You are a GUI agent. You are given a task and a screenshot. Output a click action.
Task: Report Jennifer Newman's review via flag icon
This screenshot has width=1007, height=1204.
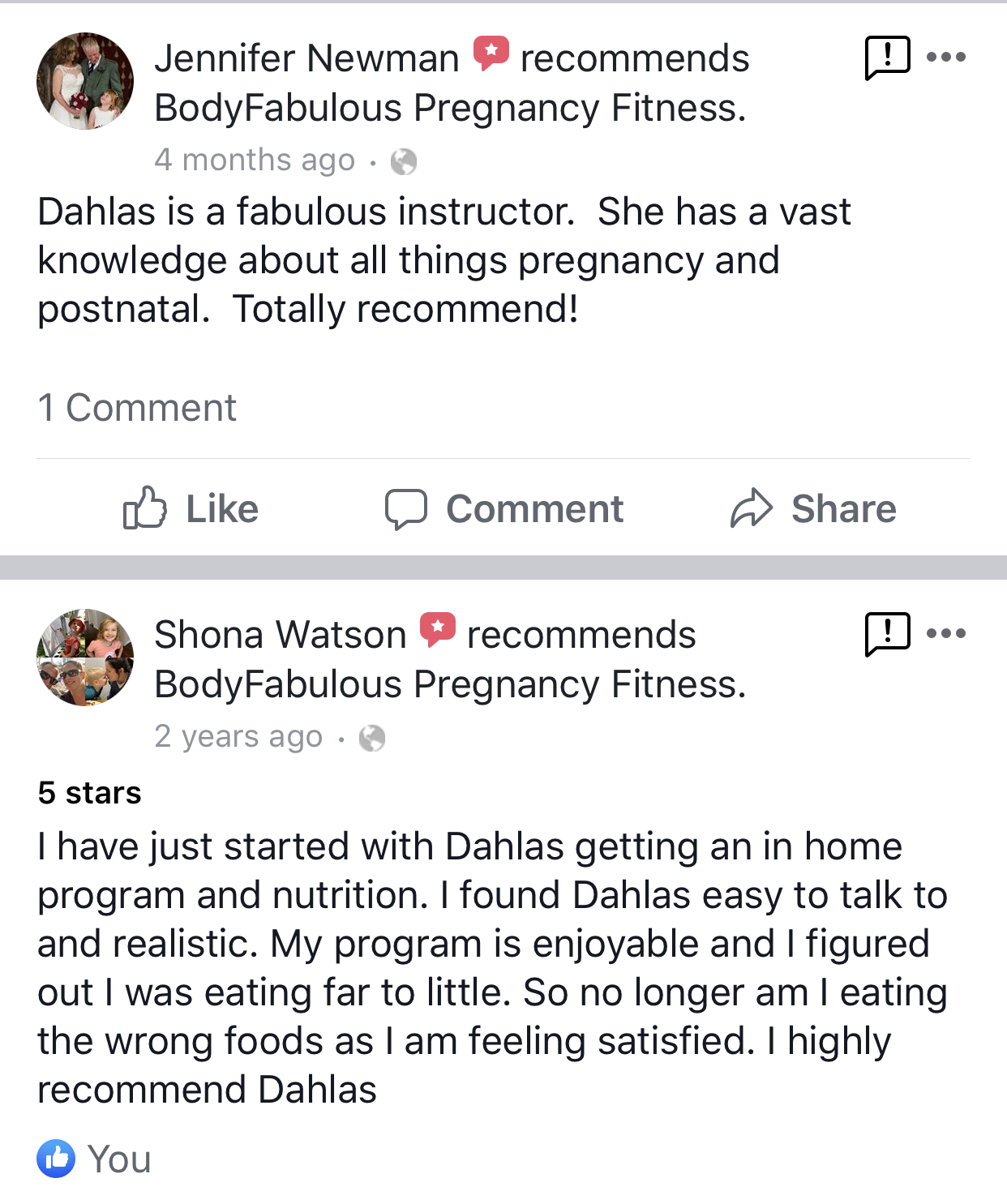(887, 58)
